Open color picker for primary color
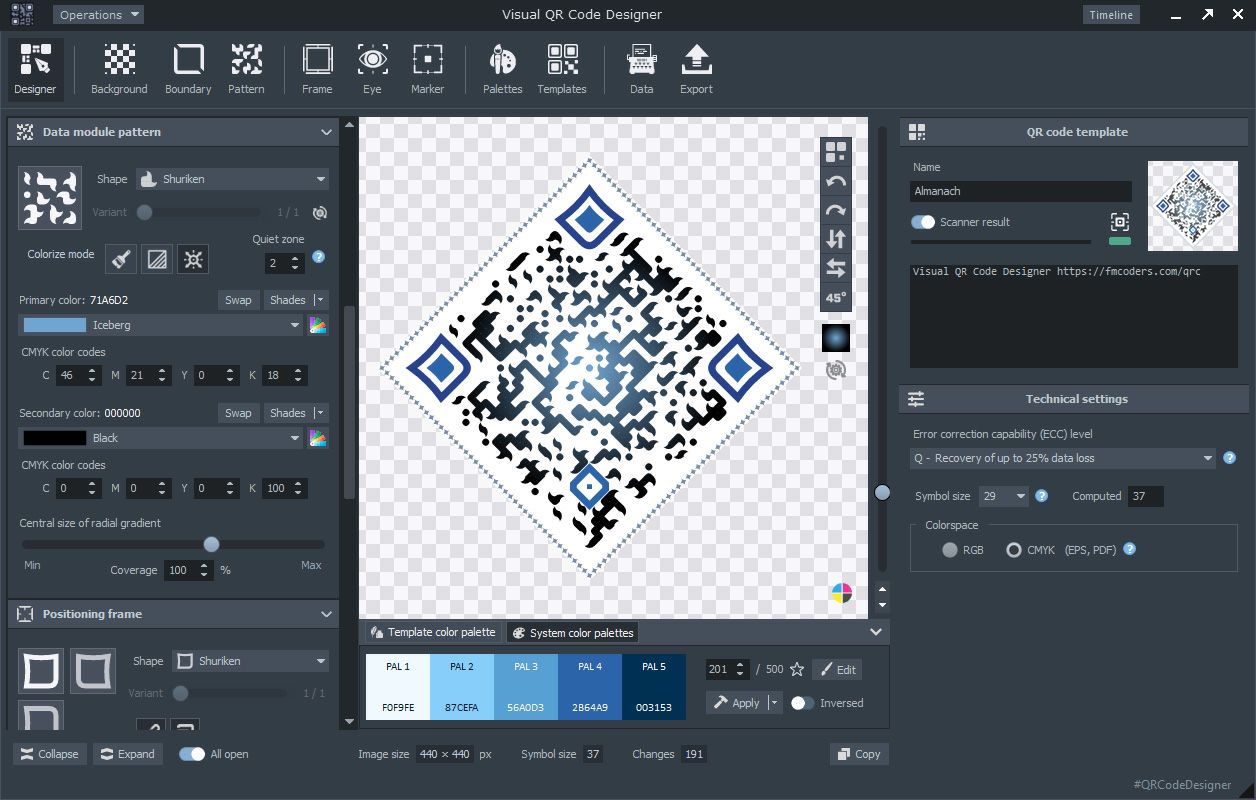Screen dimensions: 1256x800 coord(318,325)
